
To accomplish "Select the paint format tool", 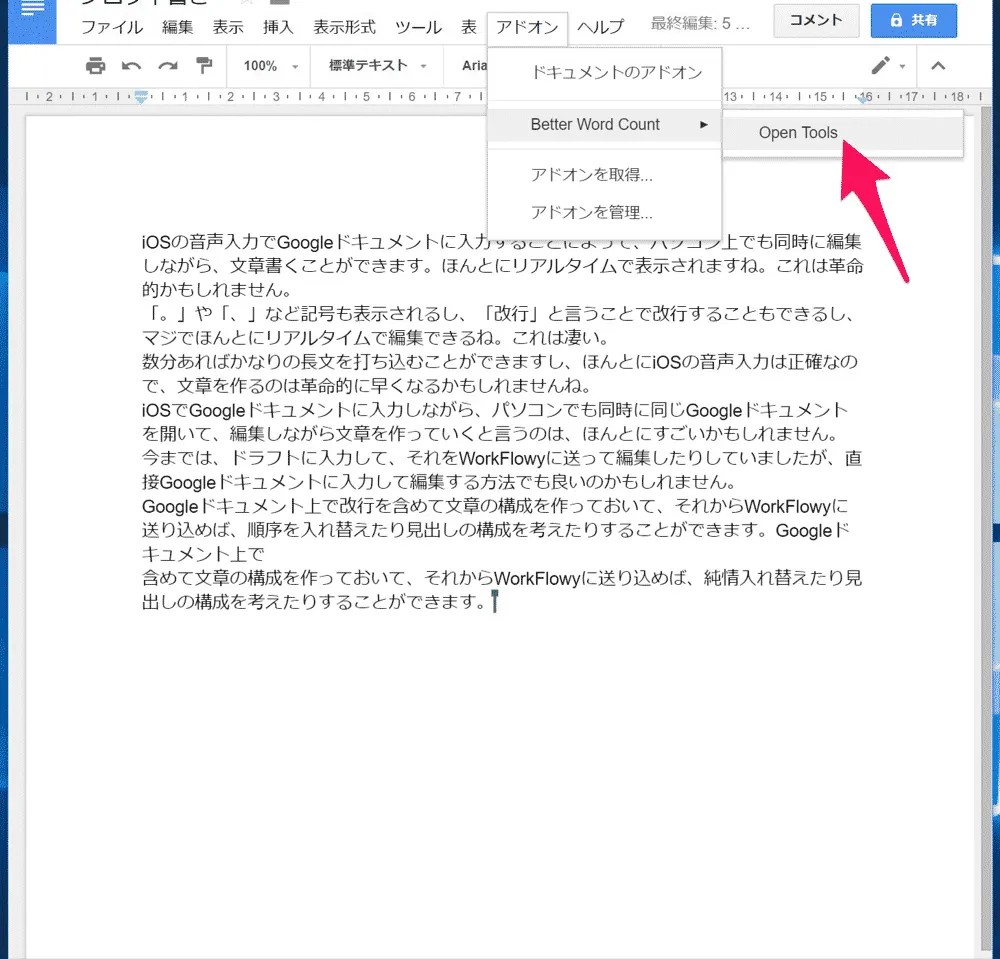I will pyautogui.click(x=203, y=66).
